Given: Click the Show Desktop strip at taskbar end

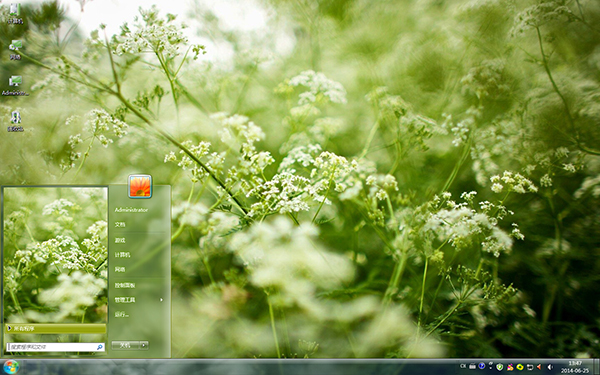Looking at the screenshot, I should coord(596,367).
